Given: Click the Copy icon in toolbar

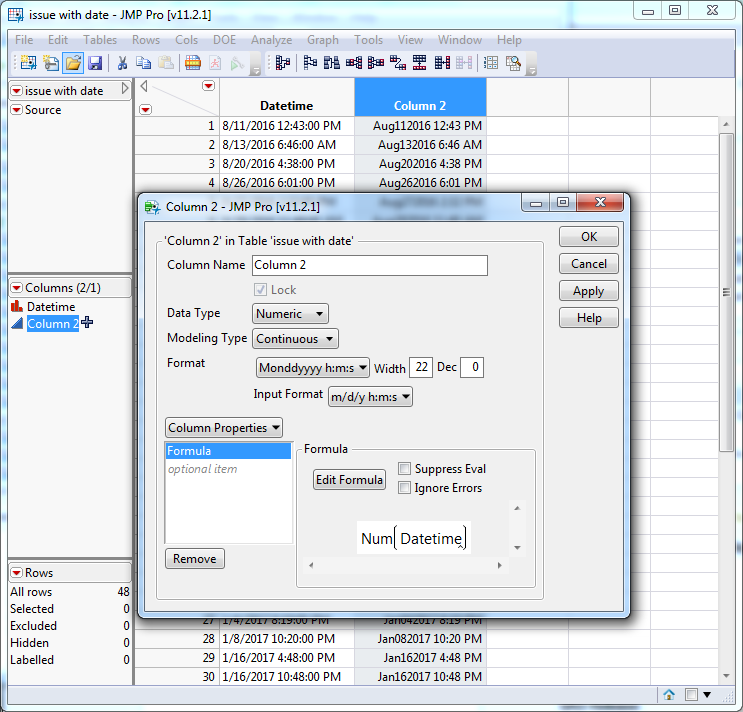Looking at the screenshot, I should [x=144, y=63].
